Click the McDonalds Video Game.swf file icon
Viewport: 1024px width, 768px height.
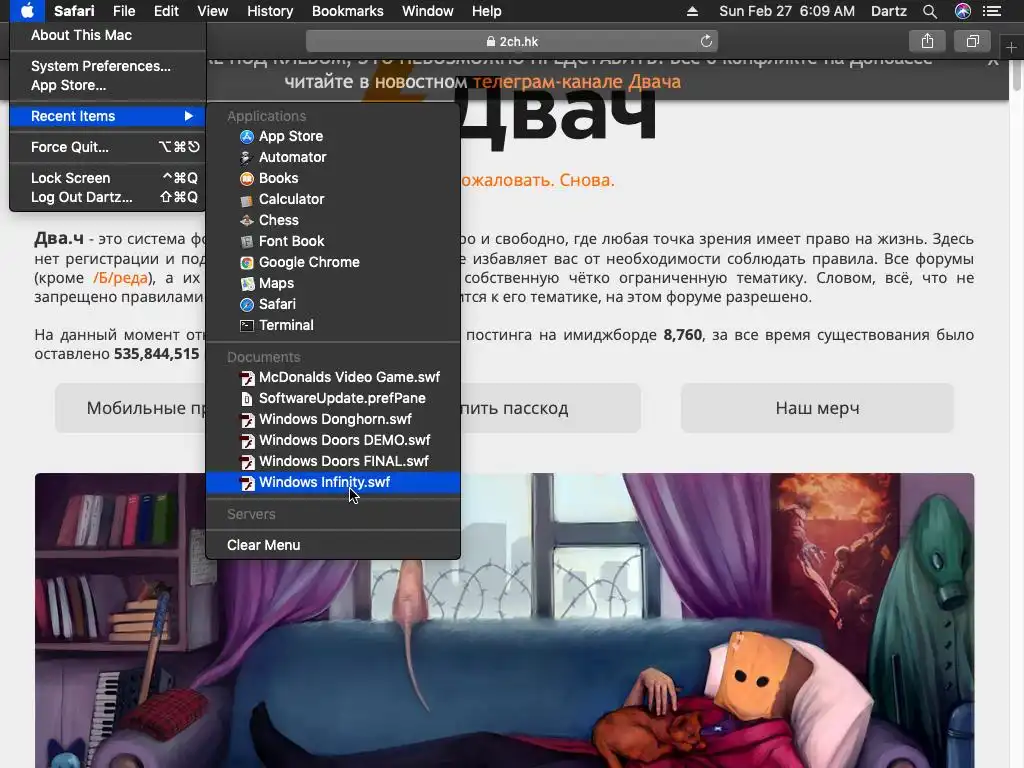point(247,377)
